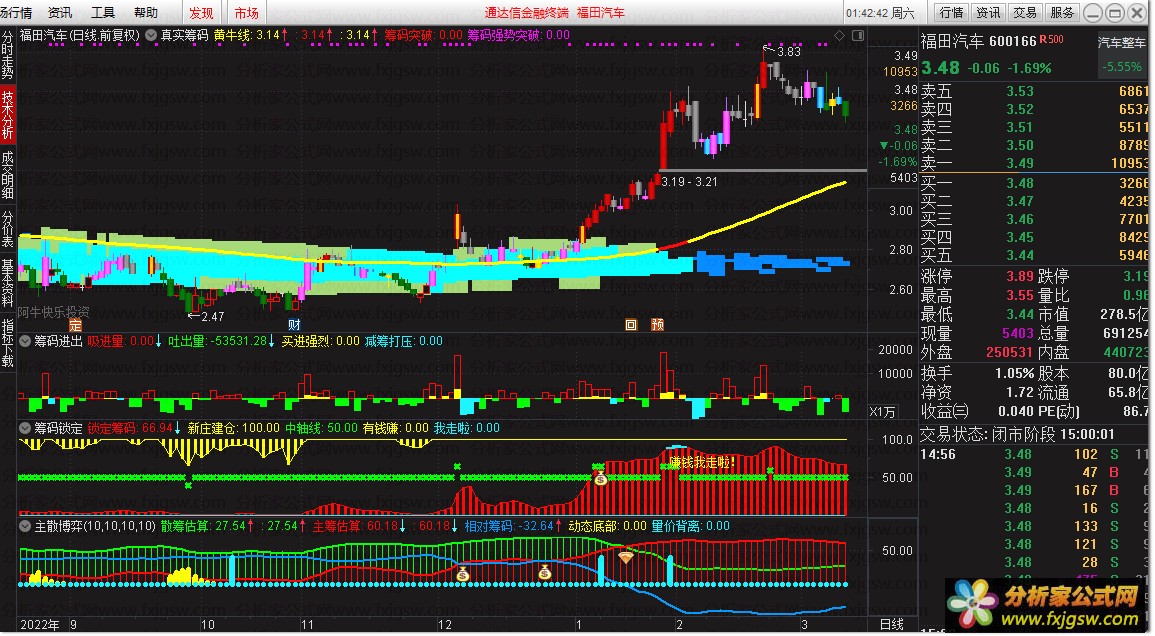Image resolution: width=1155 pixels, height=636 pixels.
Task: Click the 买一 bid price row
Action: coord(1034,183)
